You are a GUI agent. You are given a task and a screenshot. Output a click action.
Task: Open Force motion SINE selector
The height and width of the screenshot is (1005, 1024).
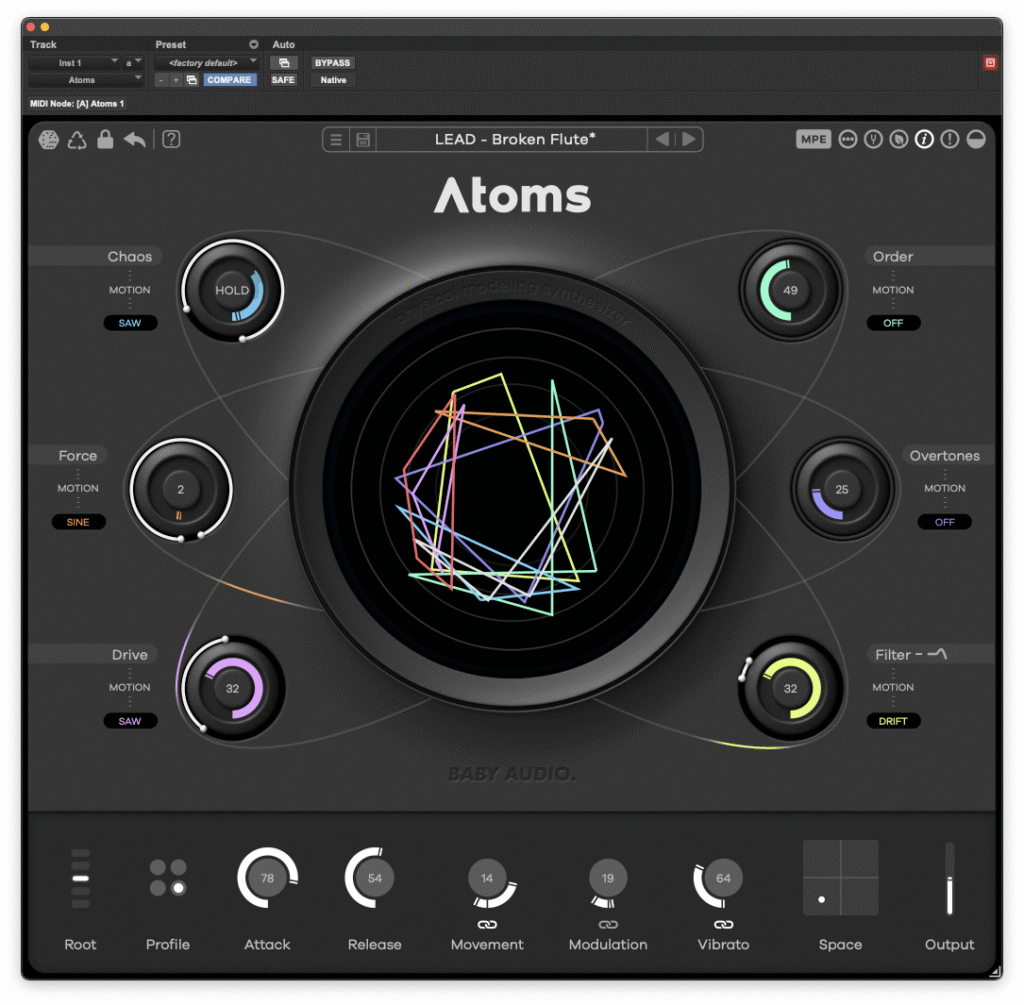[78, 522]
